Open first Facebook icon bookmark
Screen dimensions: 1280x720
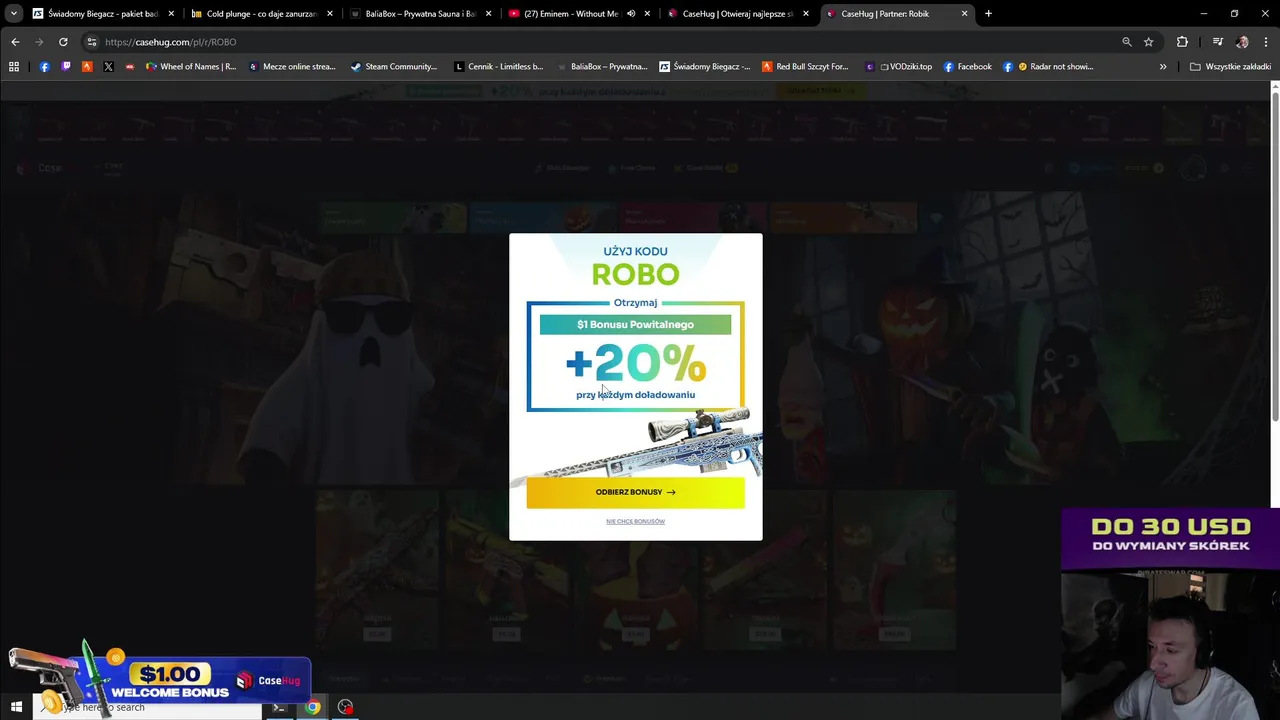[x=44, y=67]
